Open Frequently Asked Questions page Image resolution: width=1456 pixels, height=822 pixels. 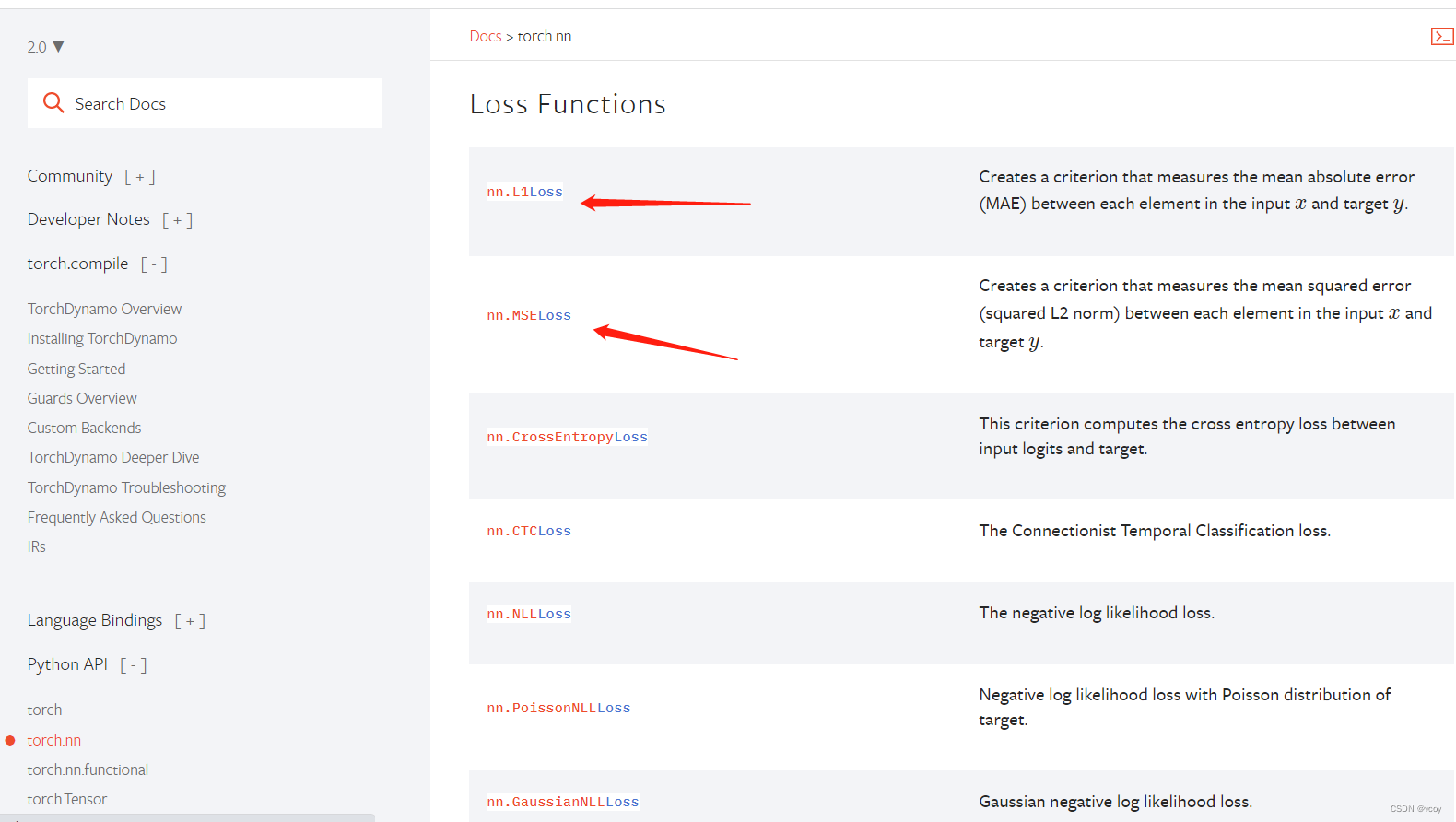point(117,517)
